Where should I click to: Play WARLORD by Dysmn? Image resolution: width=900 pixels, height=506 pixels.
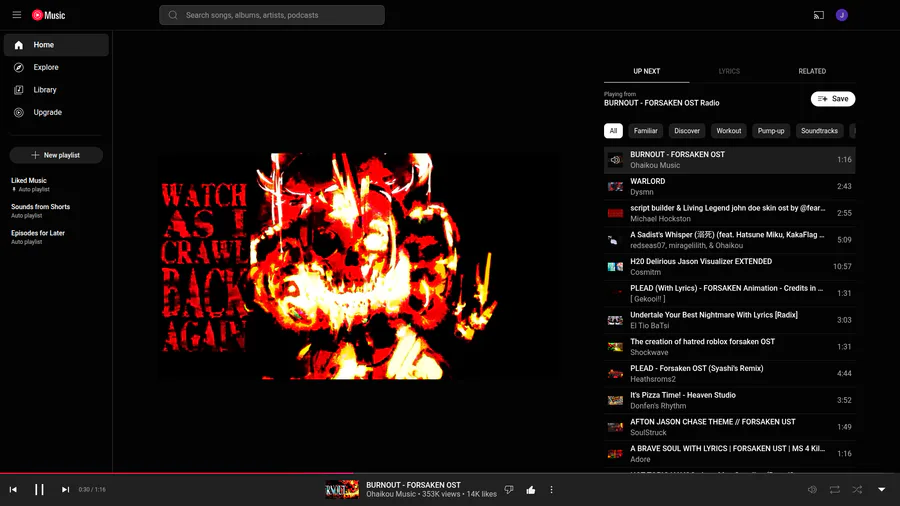click(x=730, y=186)
